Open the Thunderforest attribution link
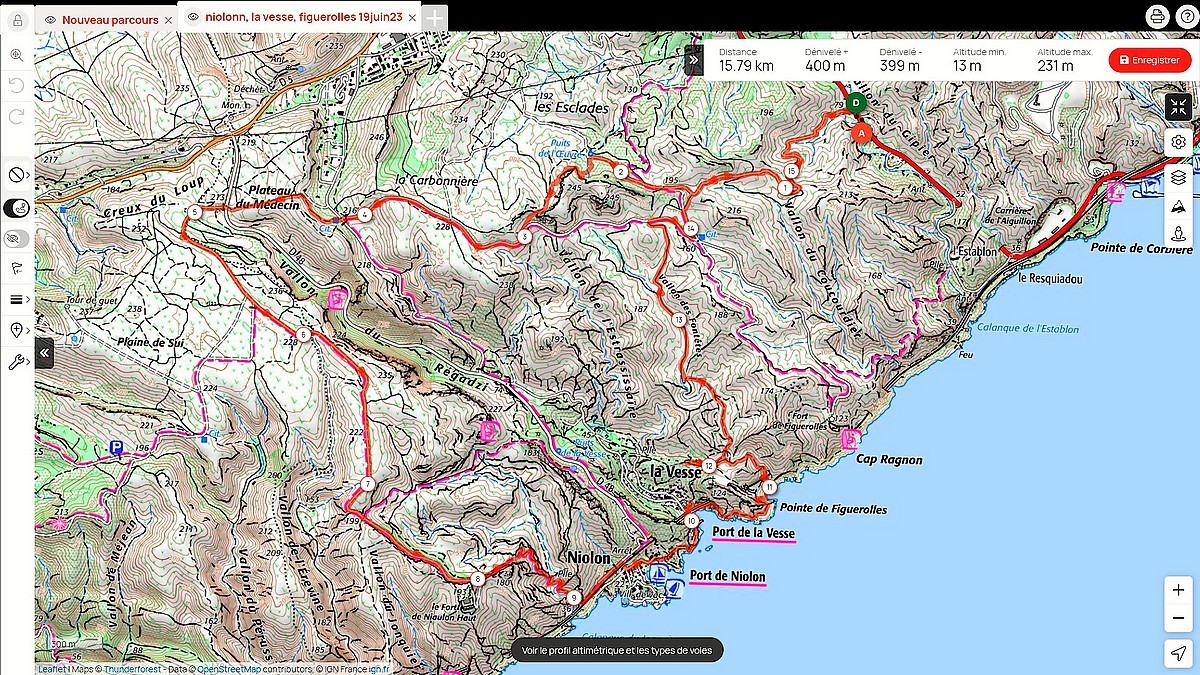This screenshot has width=1200, height=675. 132,669
